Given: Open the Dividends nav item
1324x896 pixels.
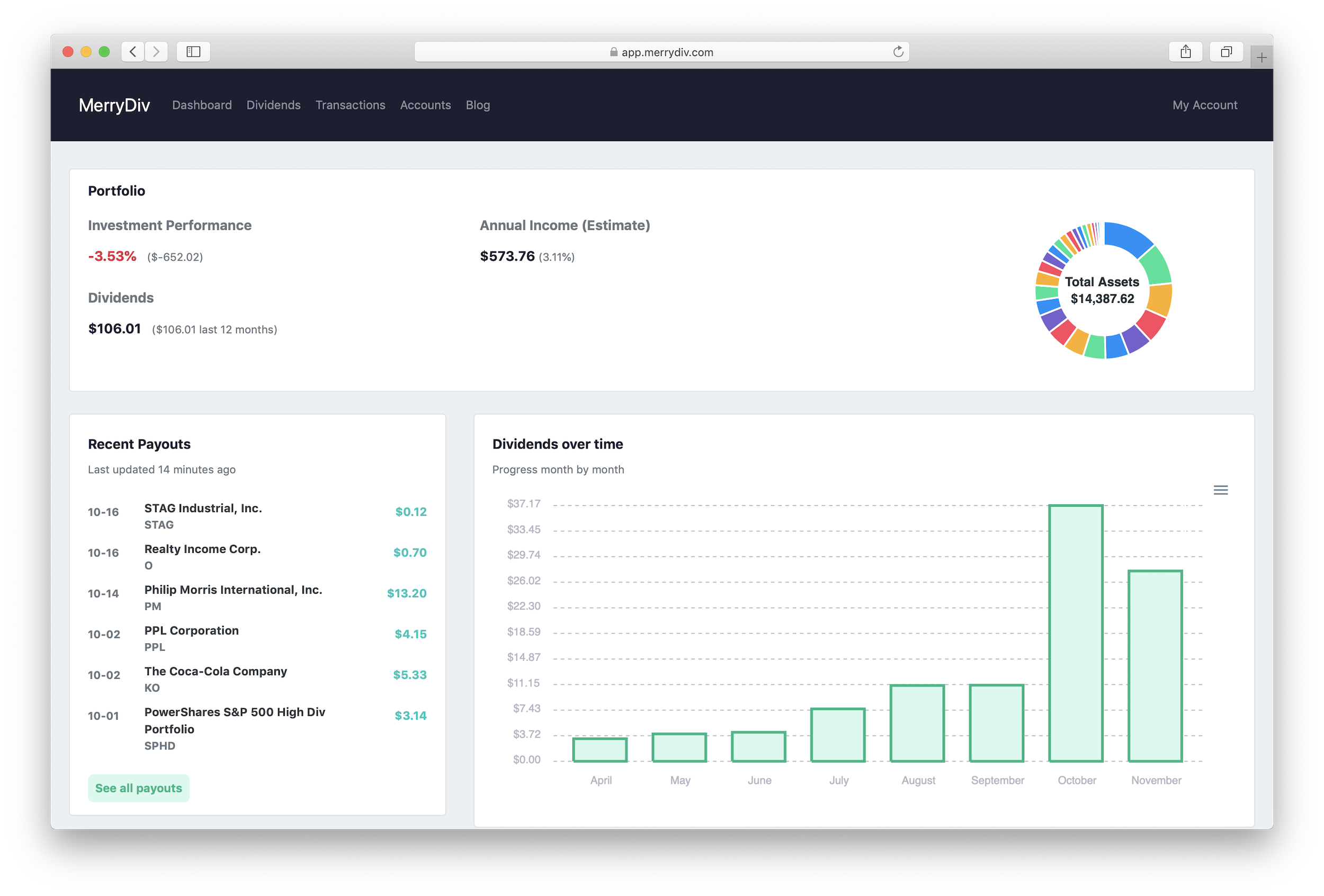Looking at the screenshot, I should [x=273, y=105].
